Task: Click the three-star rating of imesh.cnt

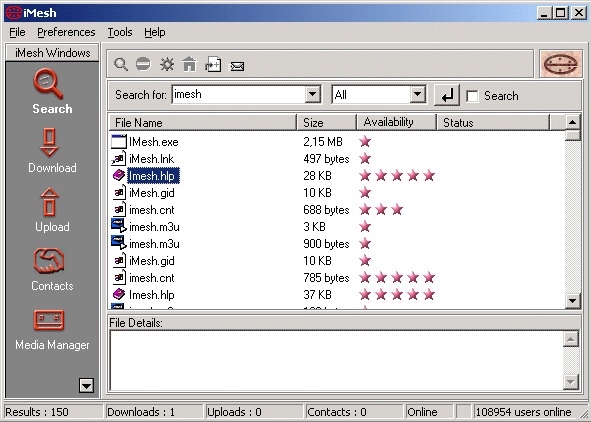Action: [x=381, y=209]
